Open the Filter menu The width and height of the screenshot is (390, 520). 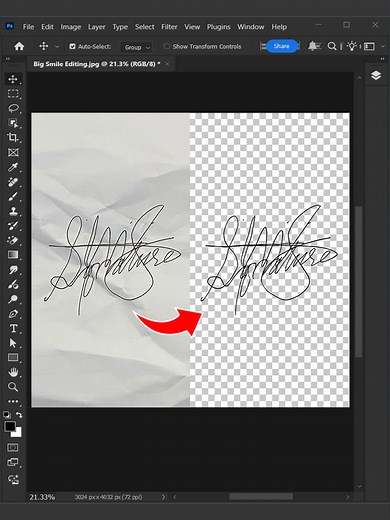point(169,27)
